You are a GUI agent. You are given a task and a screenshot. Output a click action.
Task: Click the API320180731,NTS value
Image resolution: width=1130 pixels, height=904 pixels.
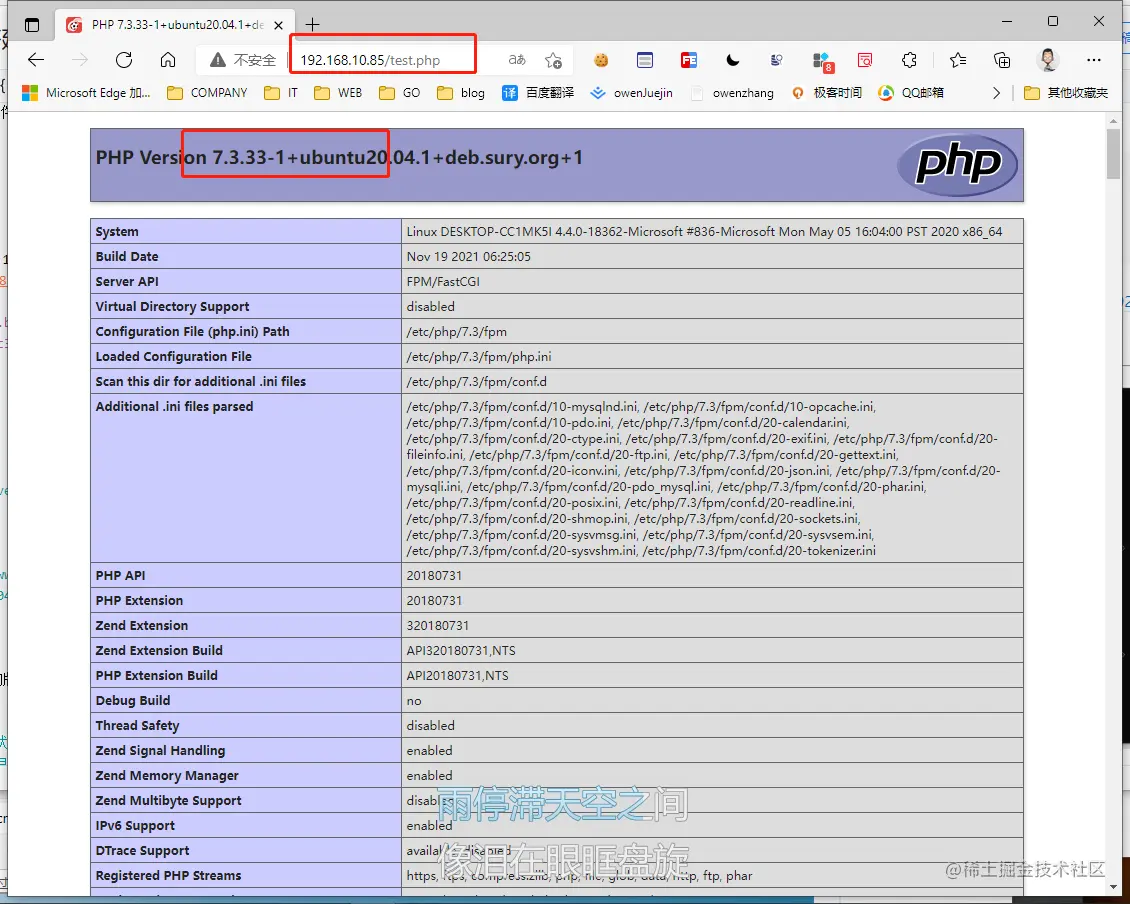(461, 650)
